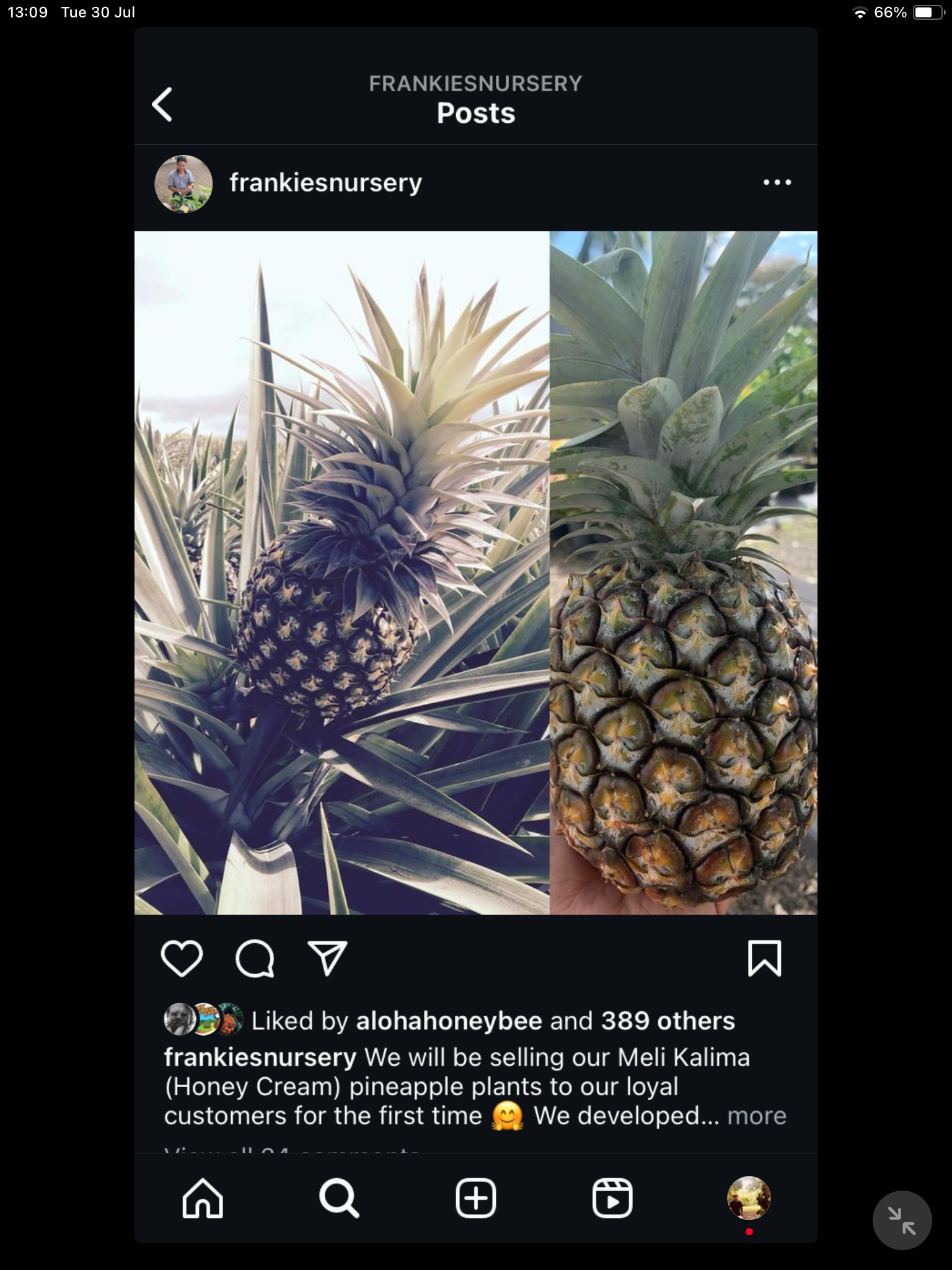Viewport: 952px width, 1270px height.
Task: Open the Reels tab icon
Action: pos(612,1198)
